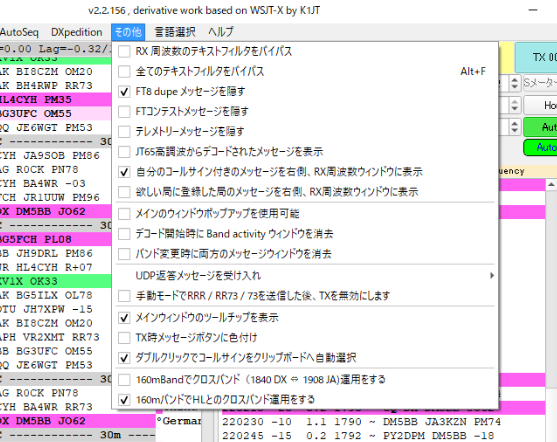The width and height of the screenshot is (557, 442).
Task: Select the BG5ILX OL78 message row
Action: (55, 296)
